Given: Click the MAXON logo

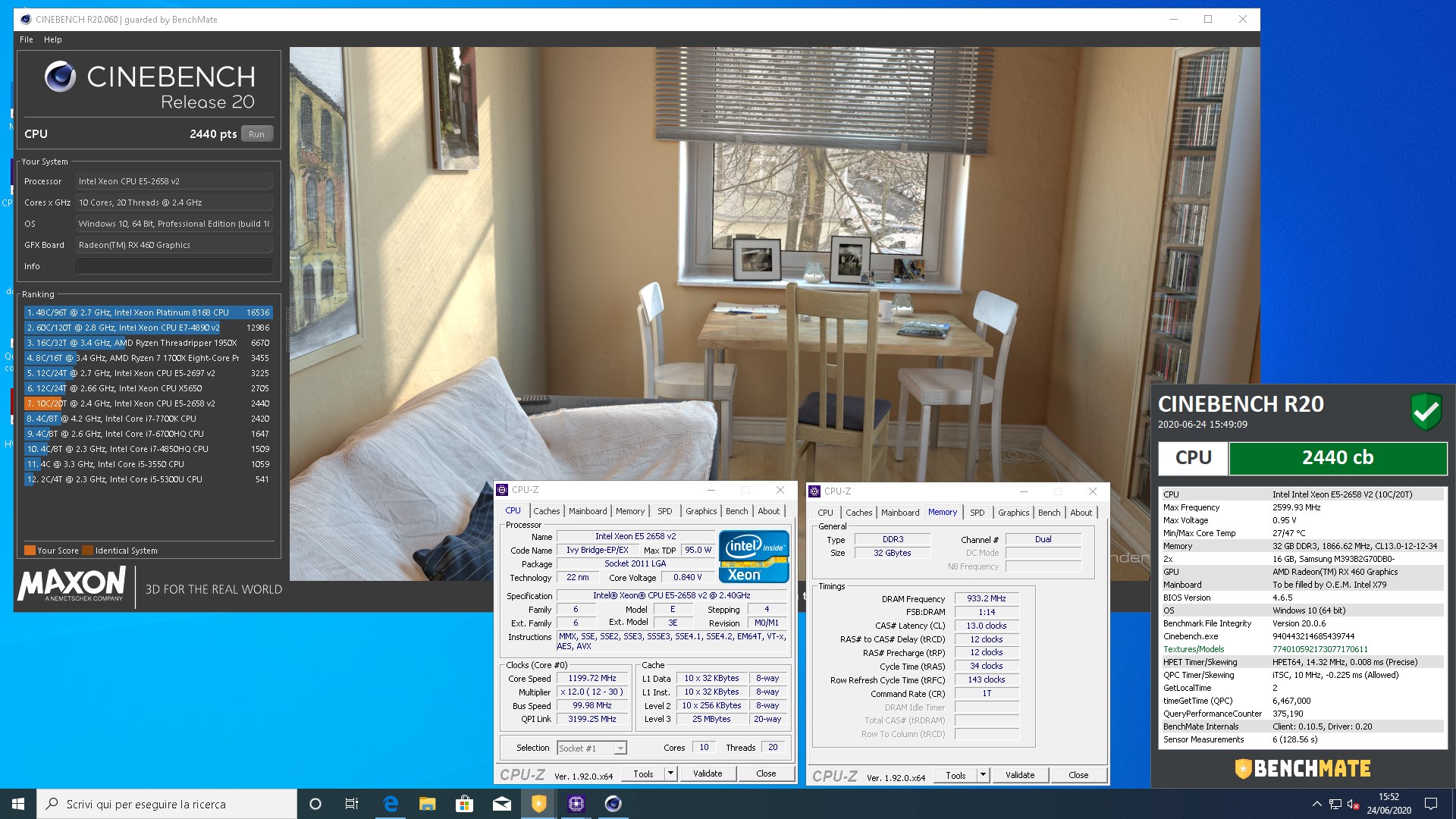Looking at the screenshot, I should pos(71,584).
